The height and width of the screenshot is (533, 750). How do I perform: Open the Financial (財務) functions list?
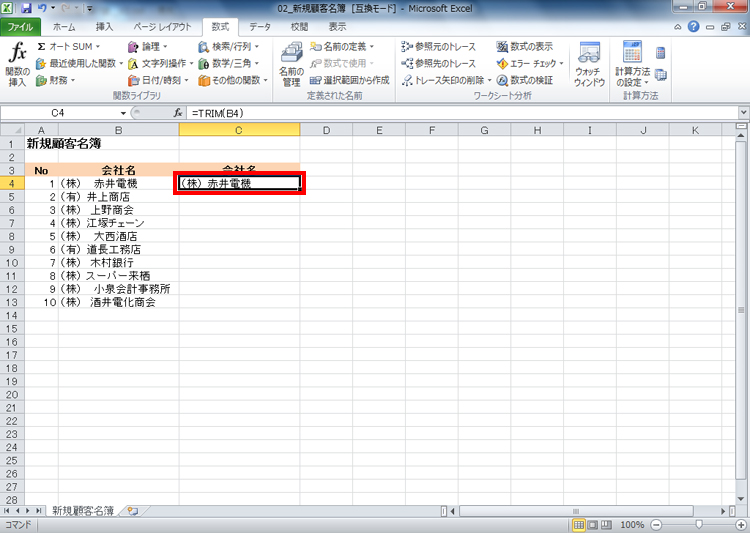[55, 80]
